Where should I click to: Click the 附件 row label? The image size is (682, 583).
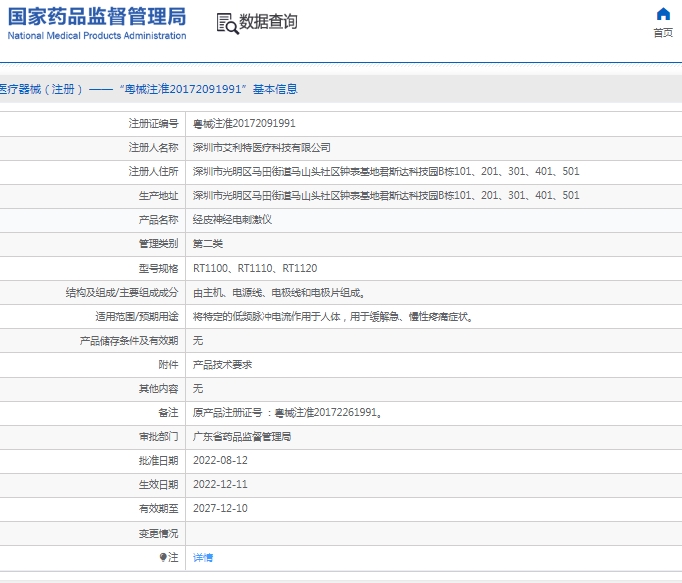pyautogui.click(x=168, y=365)
